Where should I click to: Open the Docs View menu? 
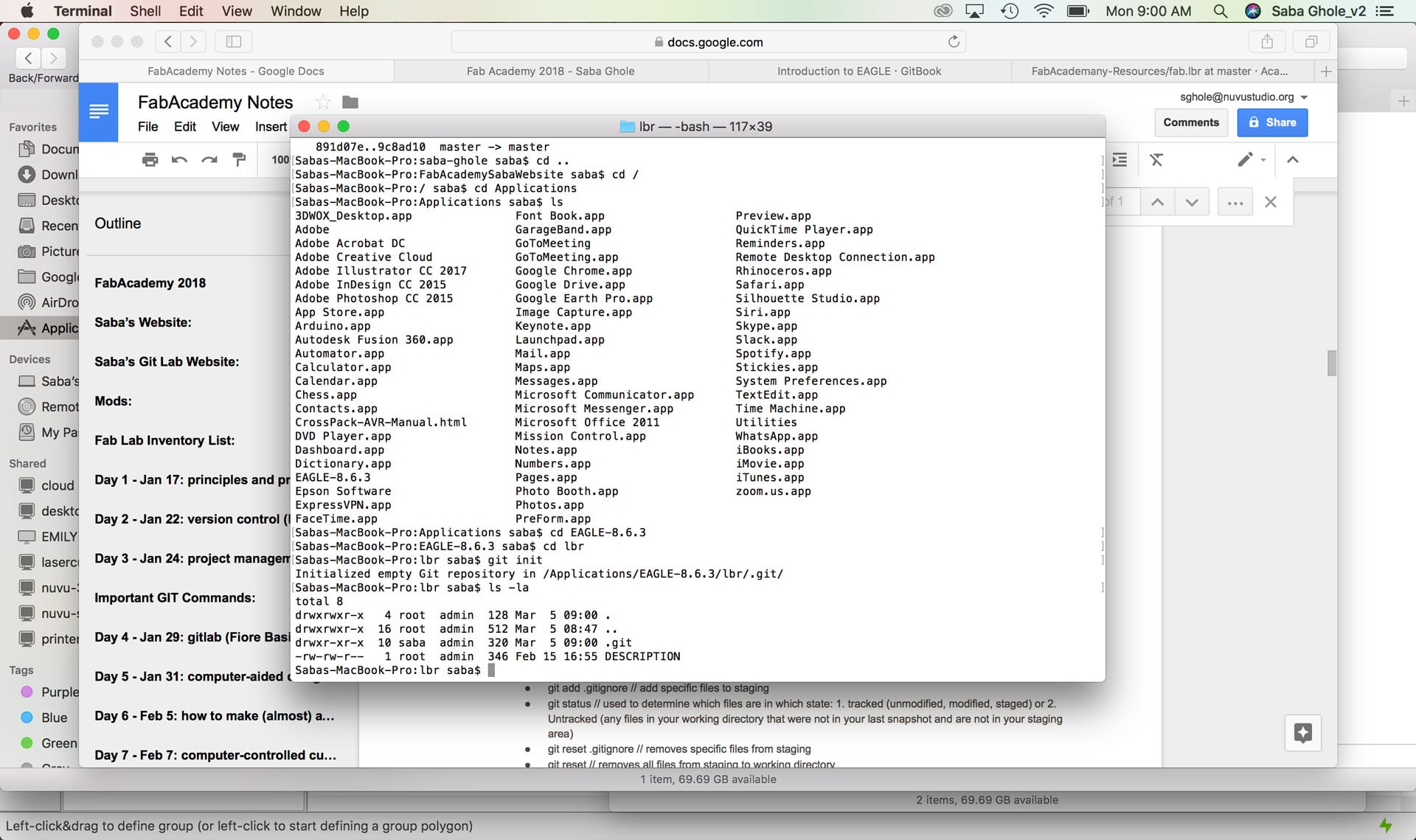point(225,127)
